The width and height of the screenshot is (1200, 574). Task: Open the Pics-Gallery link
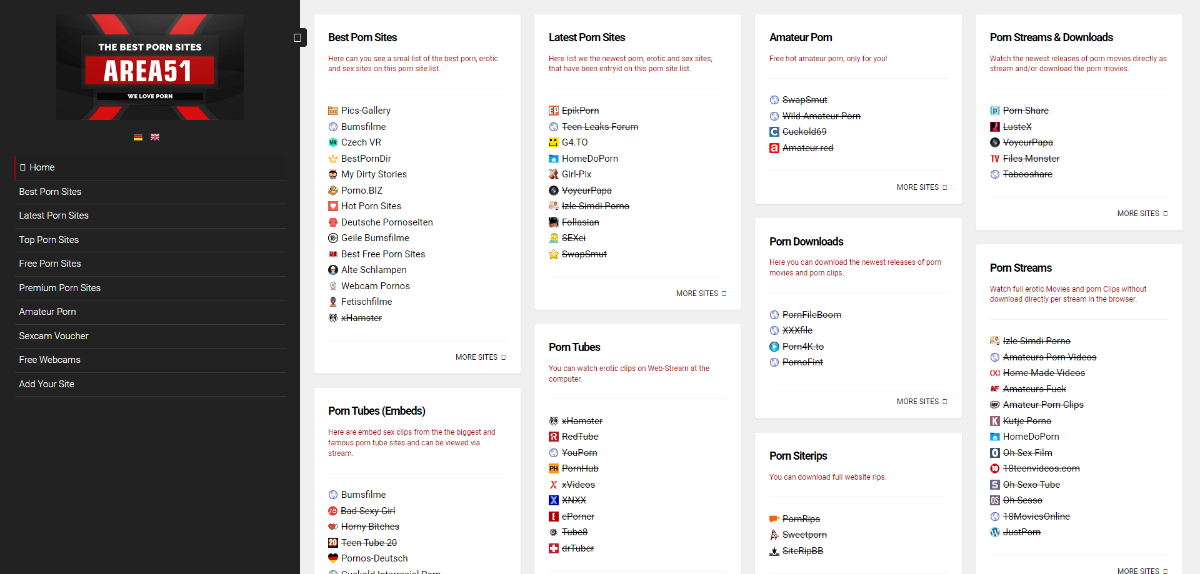pos(365,111)
